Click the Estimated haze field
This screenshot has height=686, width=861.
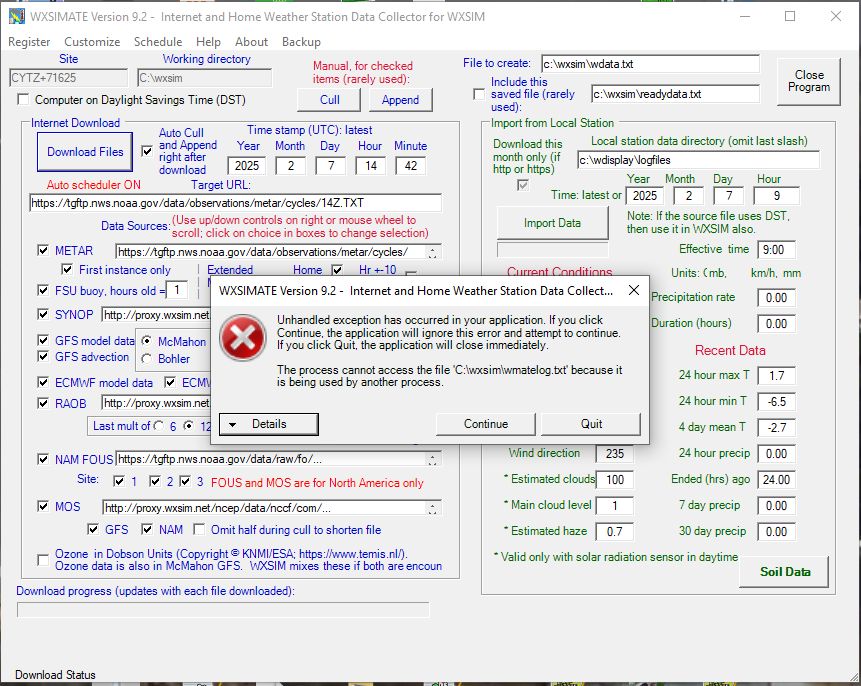[x=614, y=532]
